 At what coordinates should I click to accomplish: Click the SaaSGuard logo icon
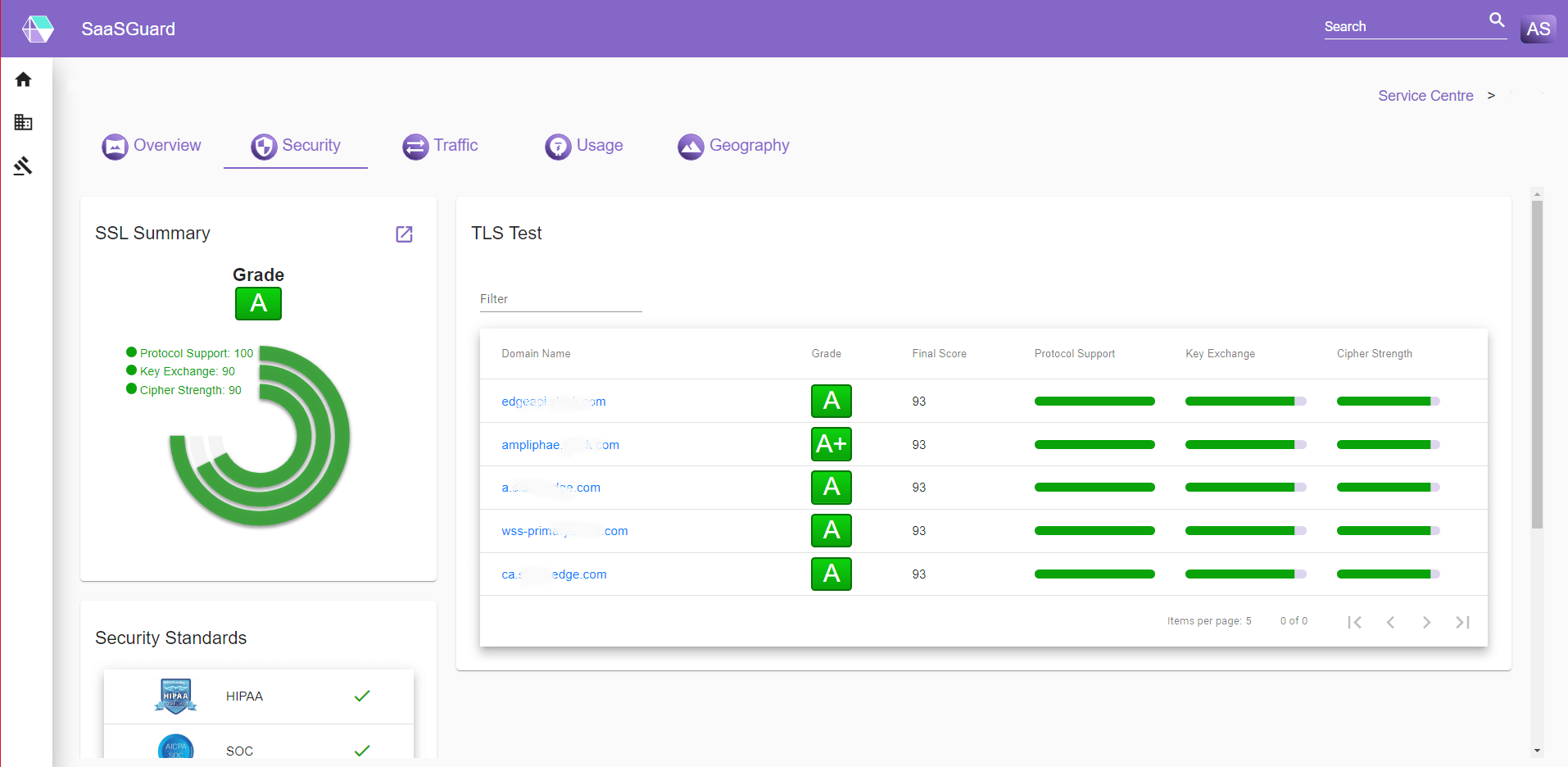(38, 29)
